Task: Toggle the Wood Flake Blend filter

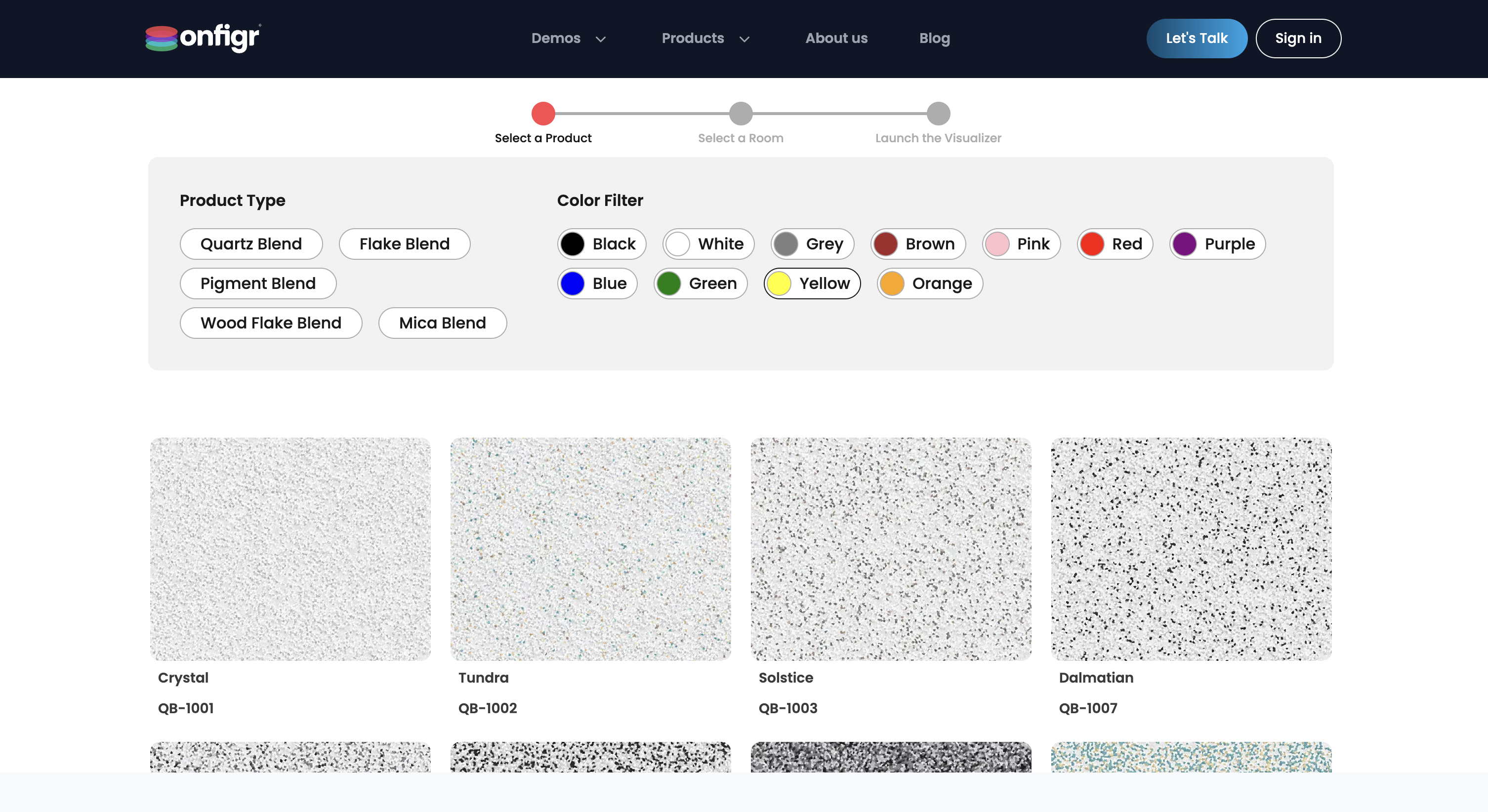Action: (x=270, y=323)
